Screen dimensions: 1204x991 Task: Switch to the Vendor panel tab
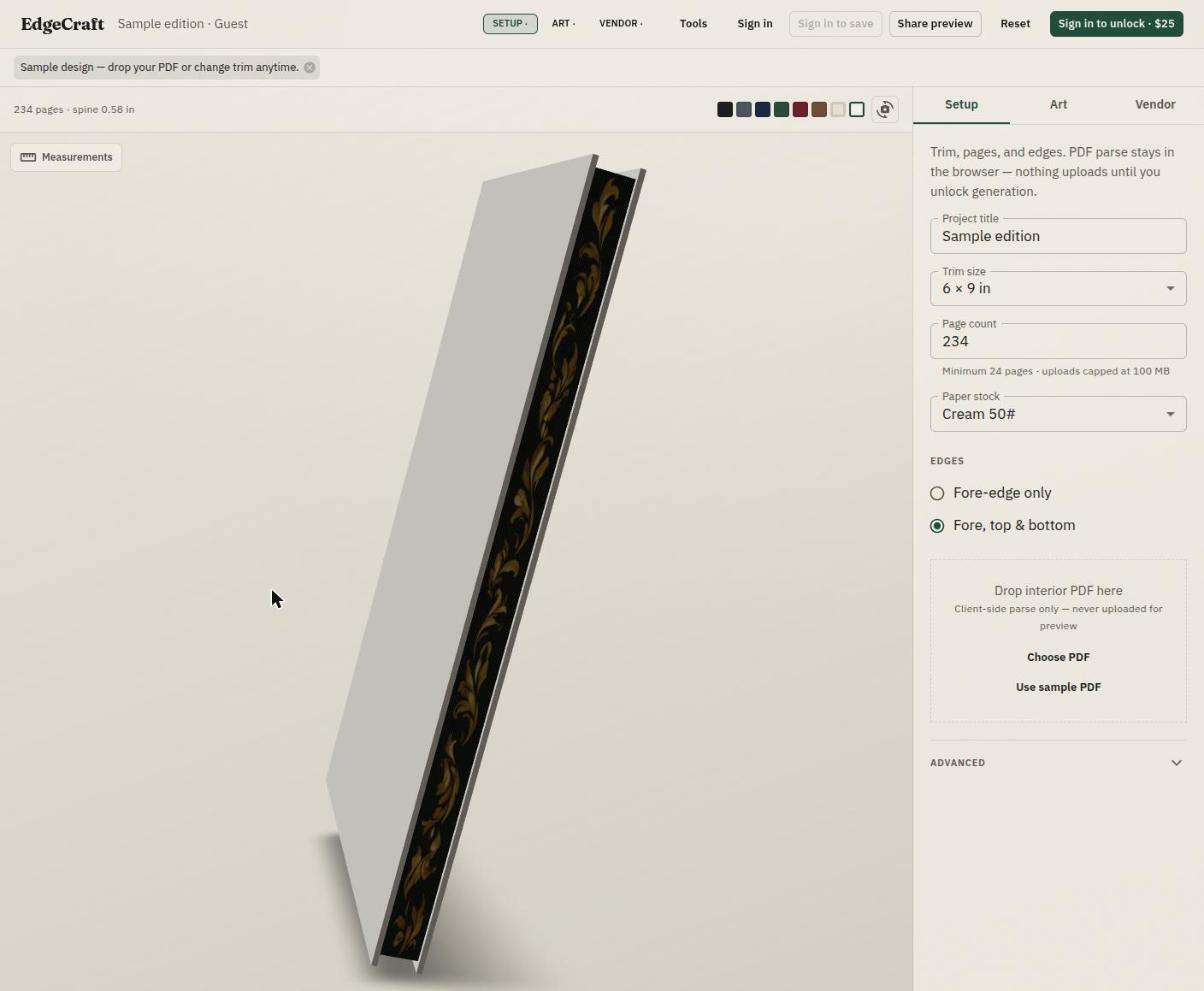[1155, 104]
